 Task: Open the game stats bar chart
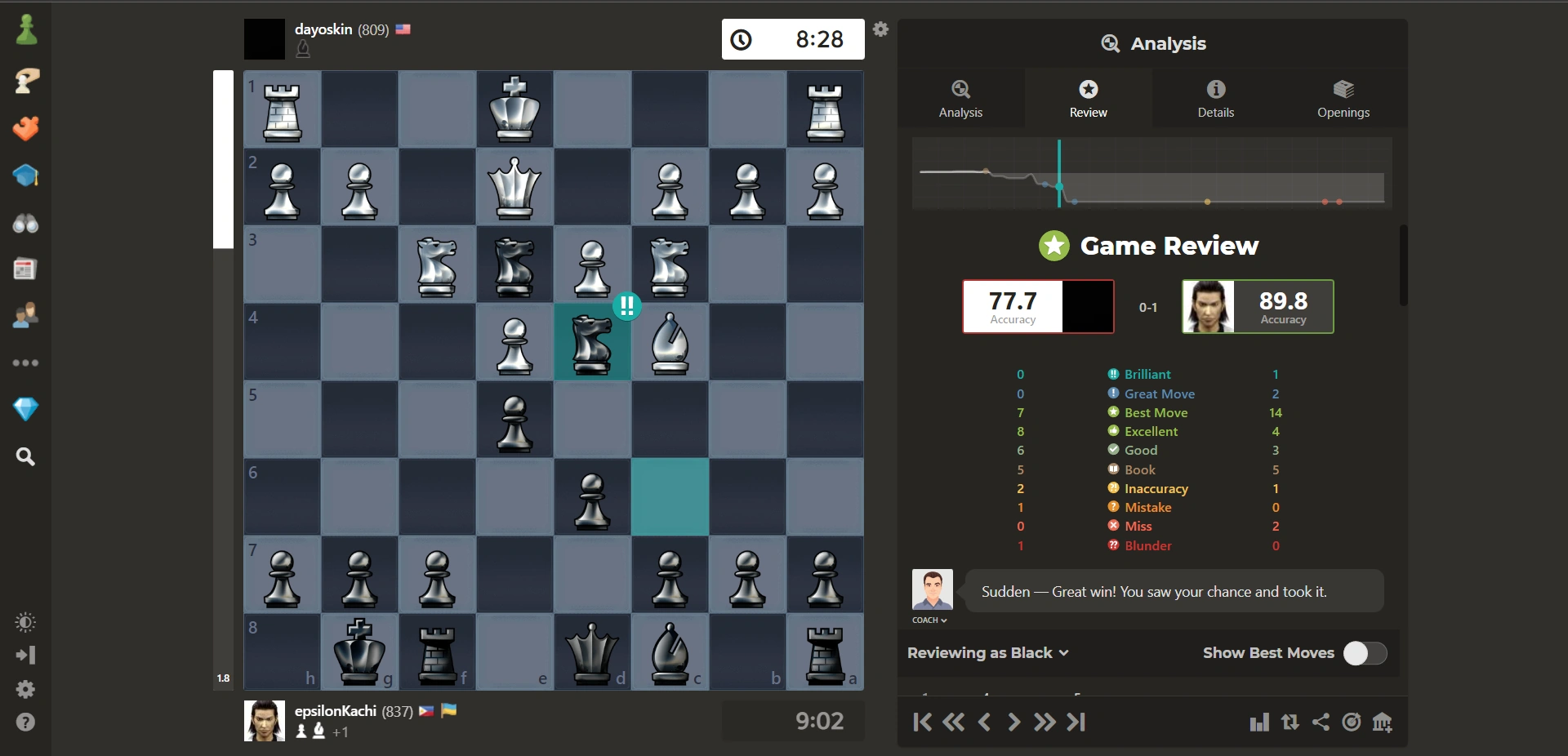tap(1259, 723)
